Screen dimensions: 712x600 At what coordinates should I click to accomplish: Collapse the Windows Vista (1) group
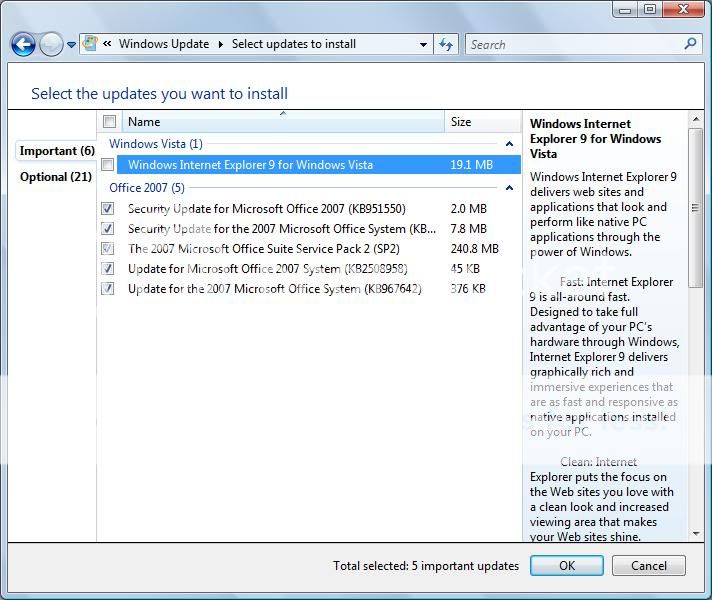511,144
